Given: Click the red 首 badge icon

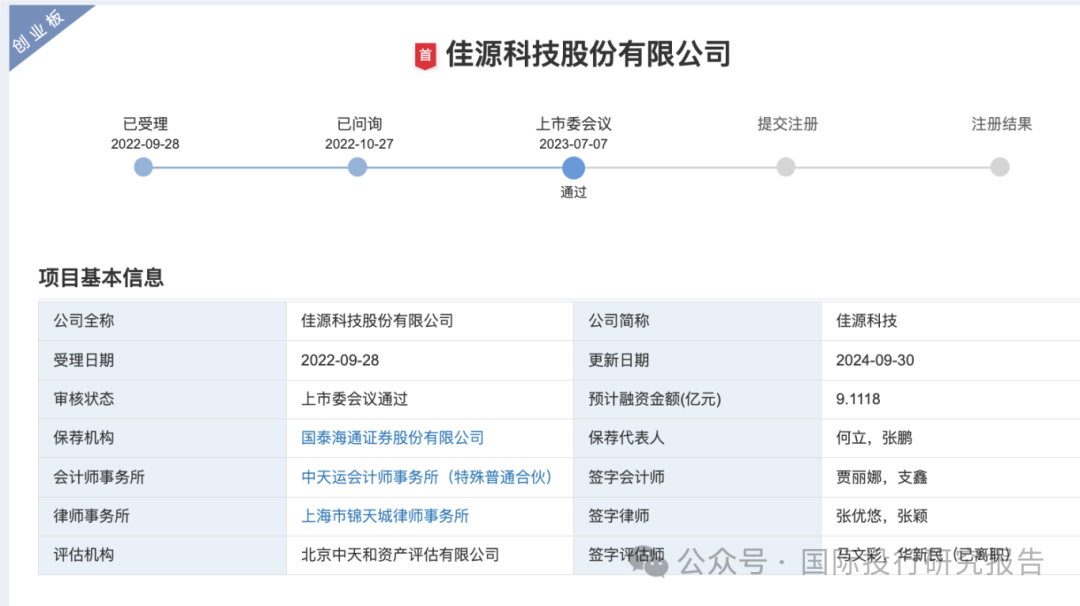Looking at the screenshot, I should click(x=425, y=56).
